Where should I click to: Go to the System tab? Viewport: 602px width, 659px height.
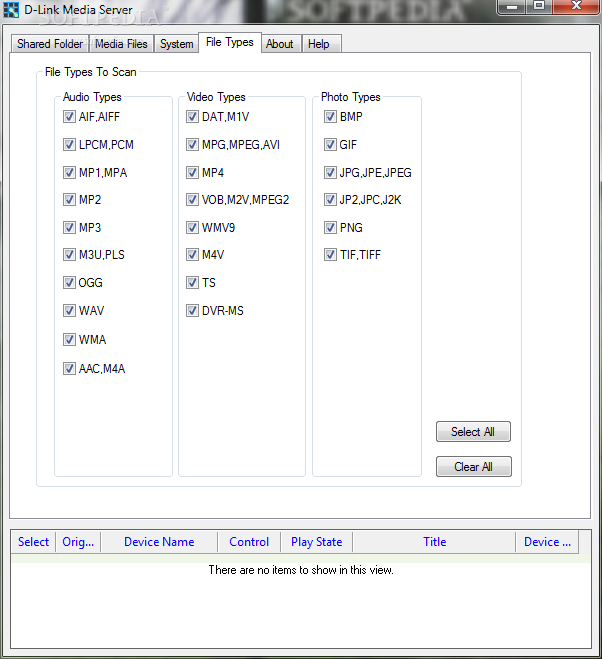click(x=177, y=44)
